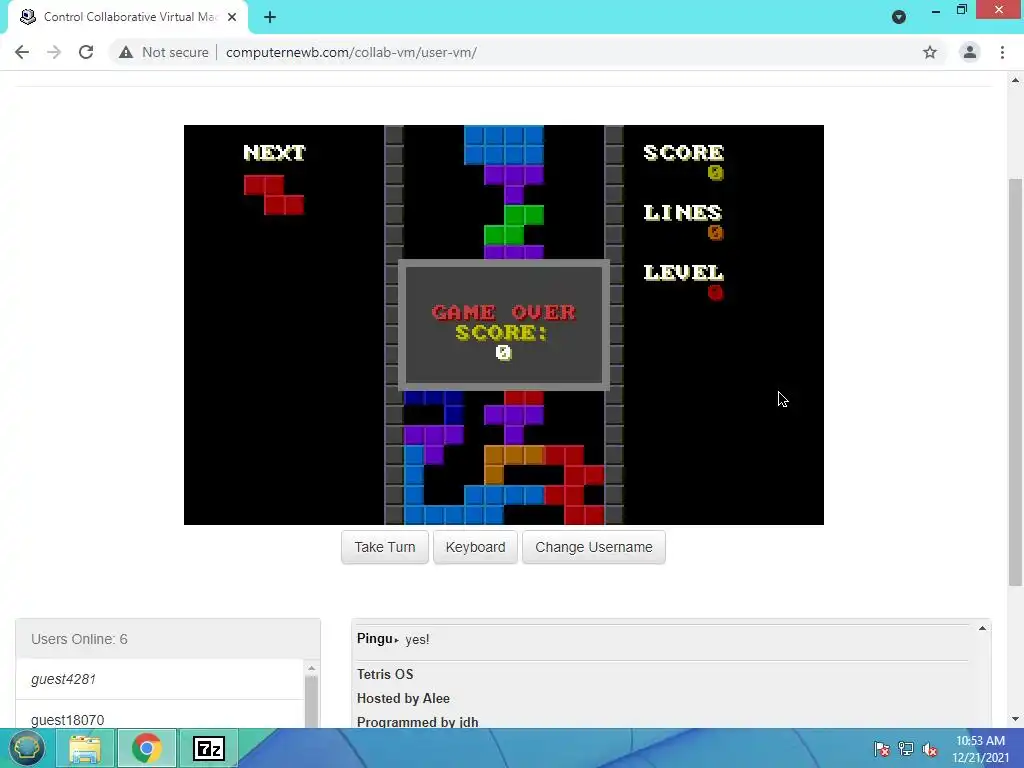Click the users list scrollbar thumb

pyautogui.click(x=312, y=701)
